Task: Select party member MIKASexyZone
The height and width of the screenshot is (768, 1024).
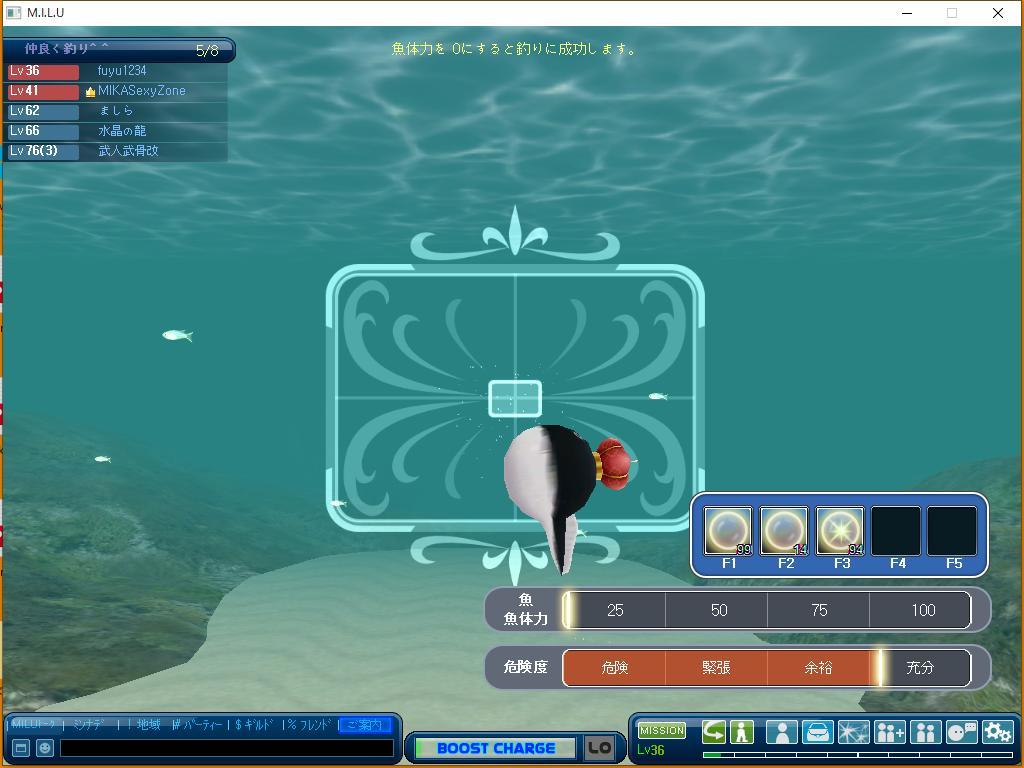Action: 141,91
